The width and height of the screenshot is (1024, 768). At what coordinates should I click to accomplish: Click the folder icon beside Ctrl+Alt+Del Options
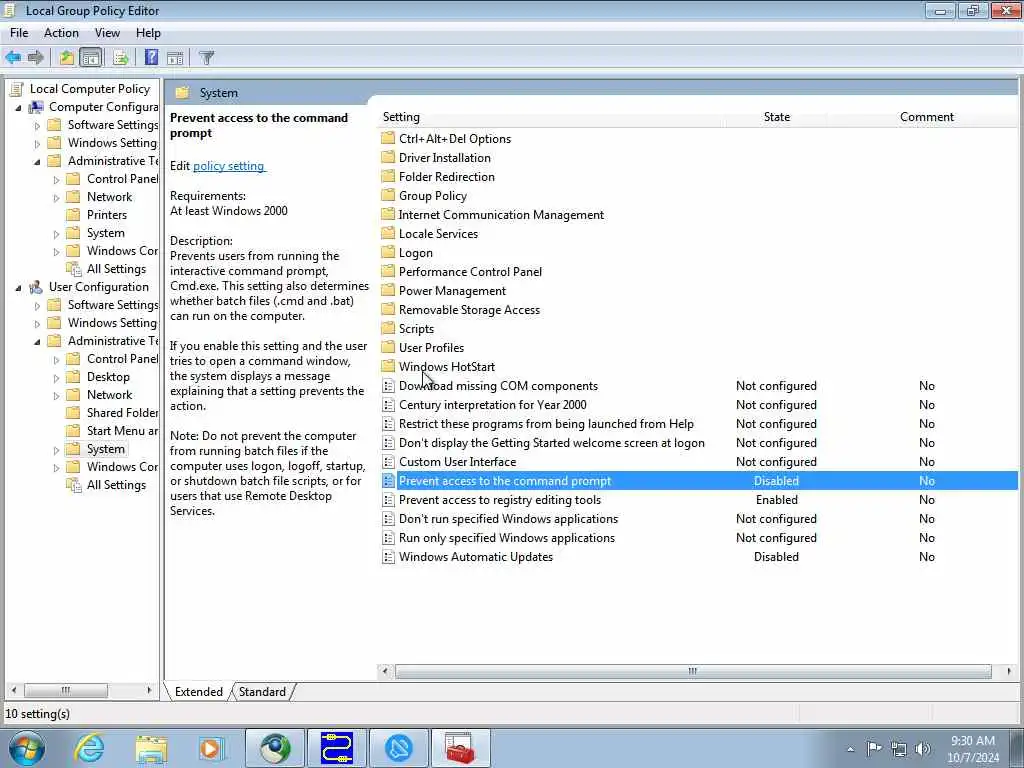click(388, 138)
